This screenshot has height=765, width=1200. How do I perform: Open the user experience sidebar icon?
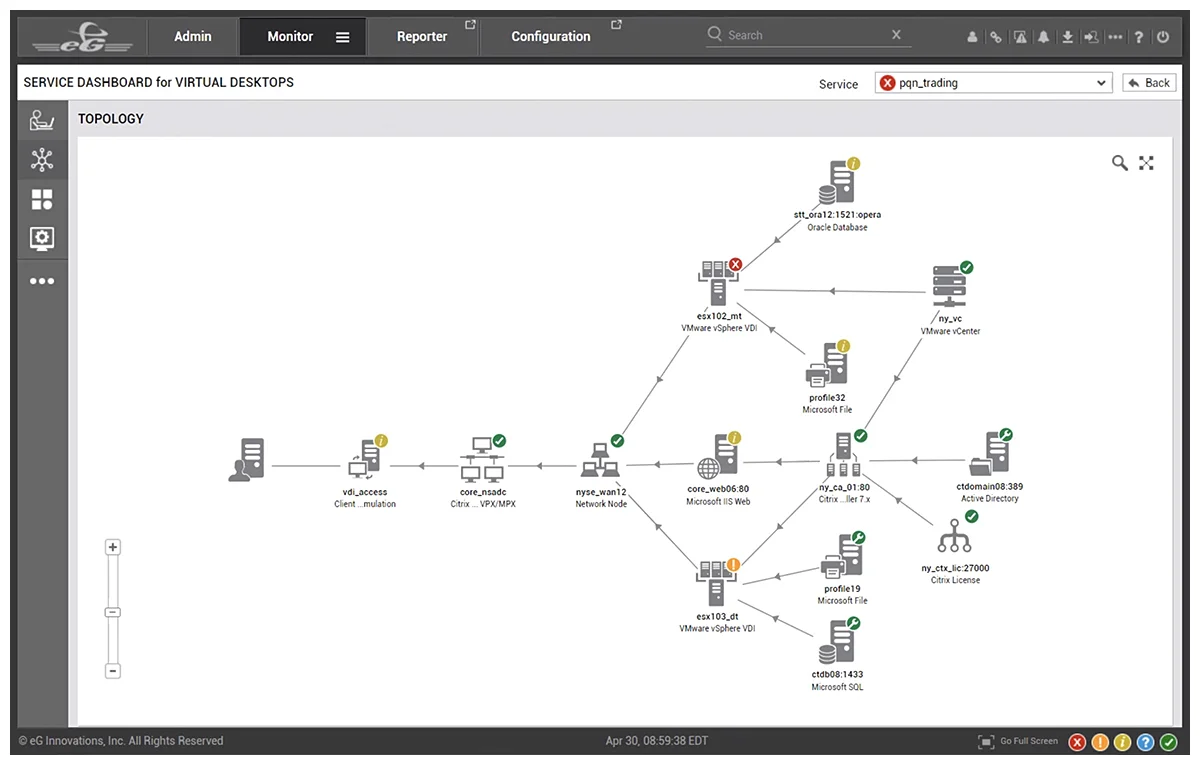(42, 120)
